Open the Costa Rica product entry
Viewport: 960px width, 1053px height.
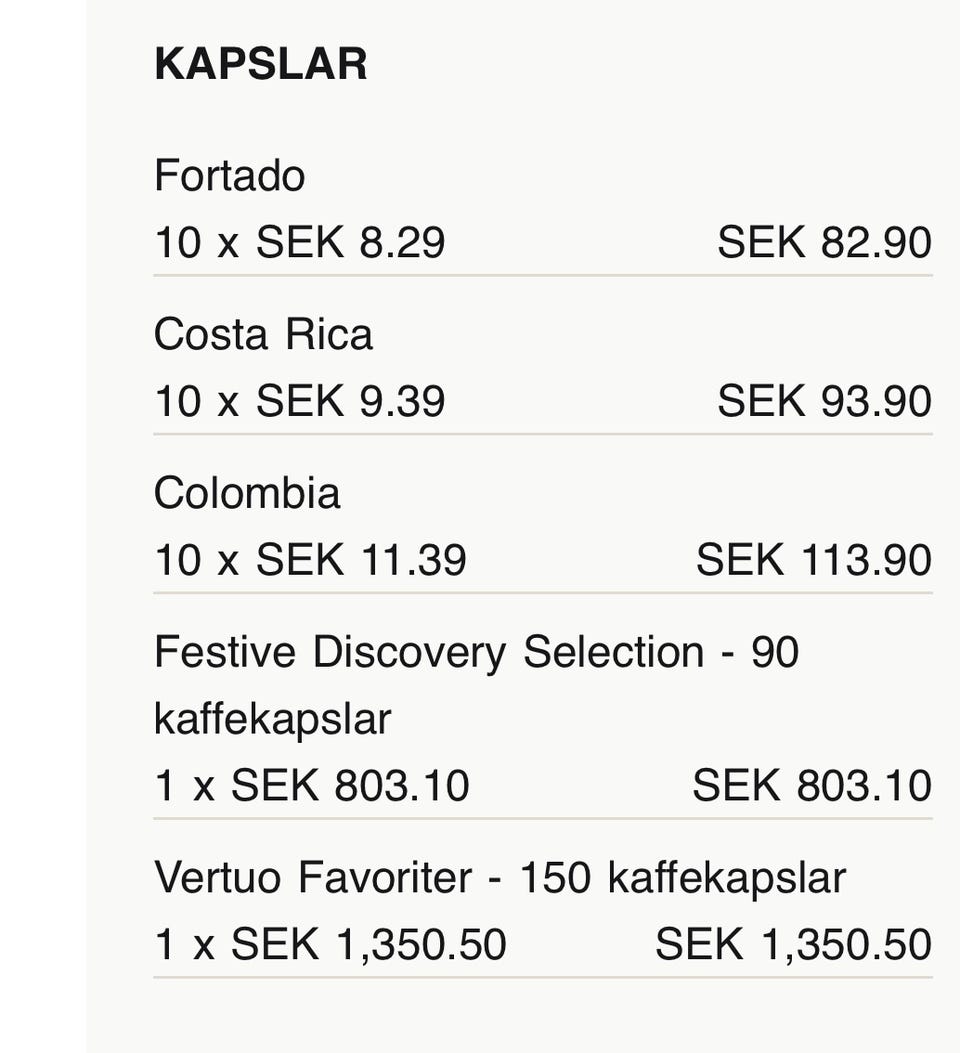pyautogui.click(x=263, y=334)
